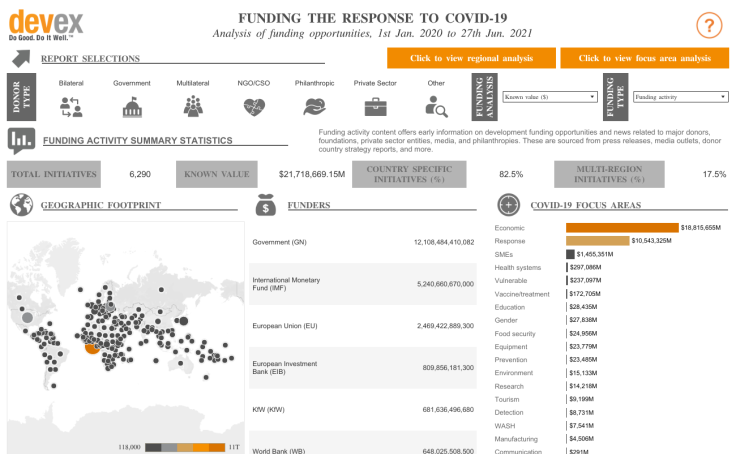The image size is (736, 454).
Task: Click the WASH focus area label
Action: tap(505, 426)
